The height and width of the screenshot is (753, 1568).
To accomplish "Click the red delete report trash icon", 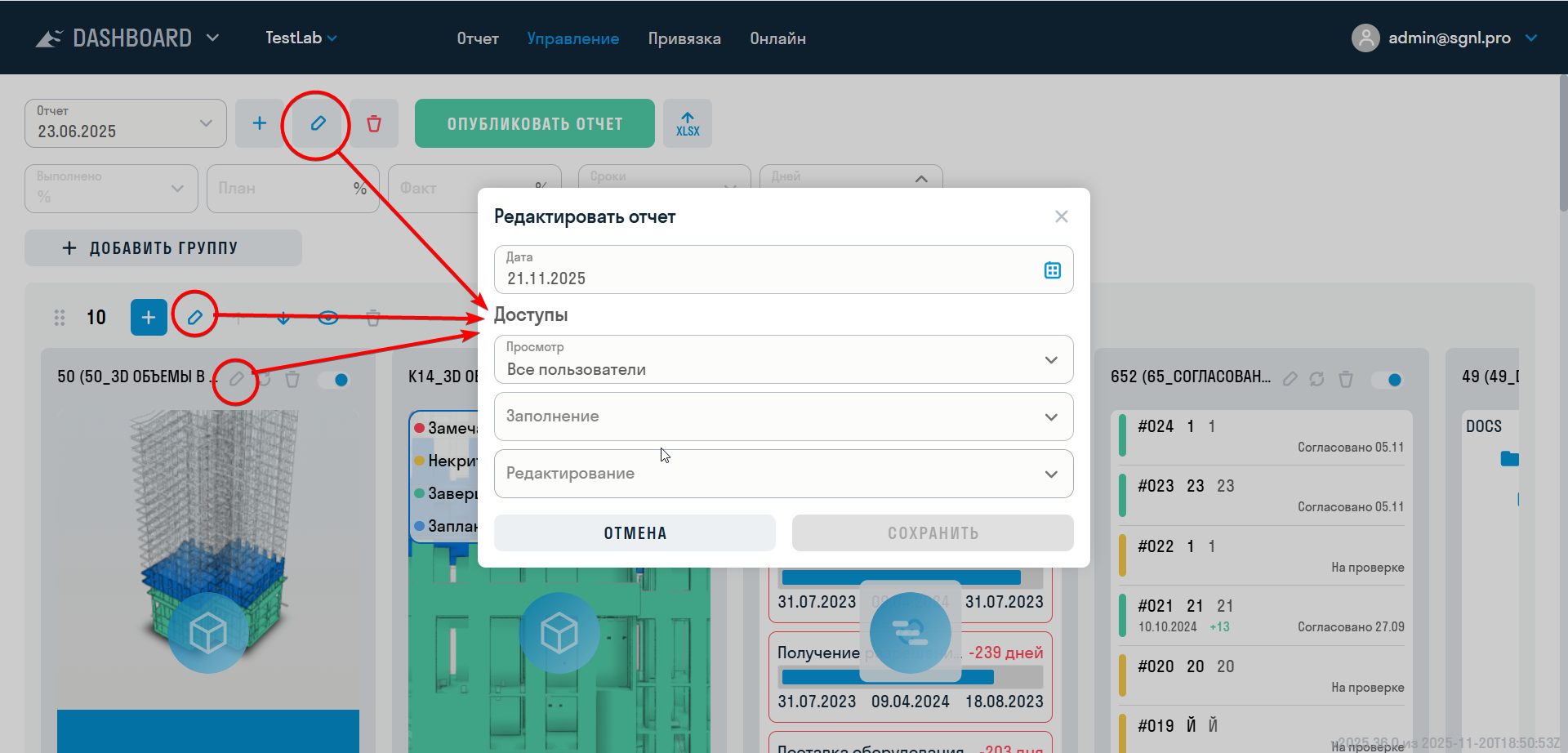I will 374,123.
